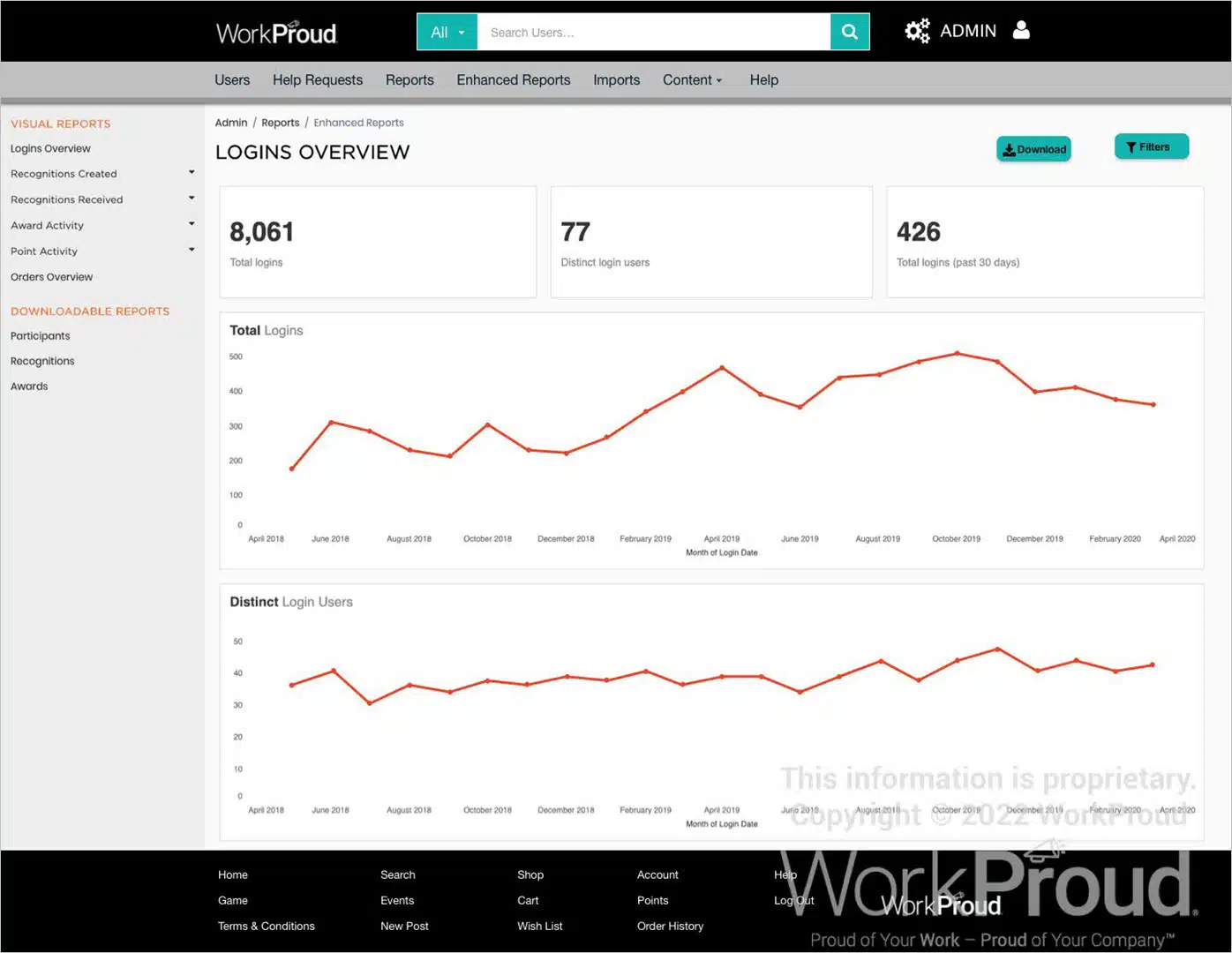The height and width of the screenshot is (953, 1232).
Task: Open Participants downloadable report
Action: (x=40, y=336)
